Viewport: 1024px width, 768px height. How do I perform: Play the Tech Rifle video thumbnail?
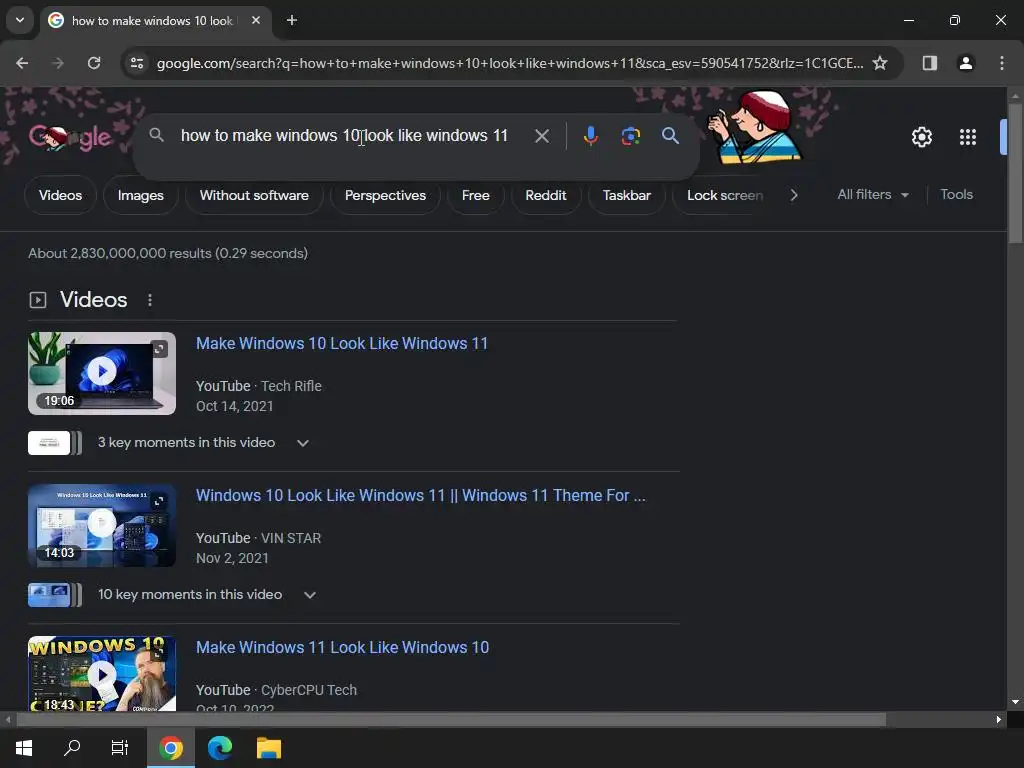pos(102,373)
